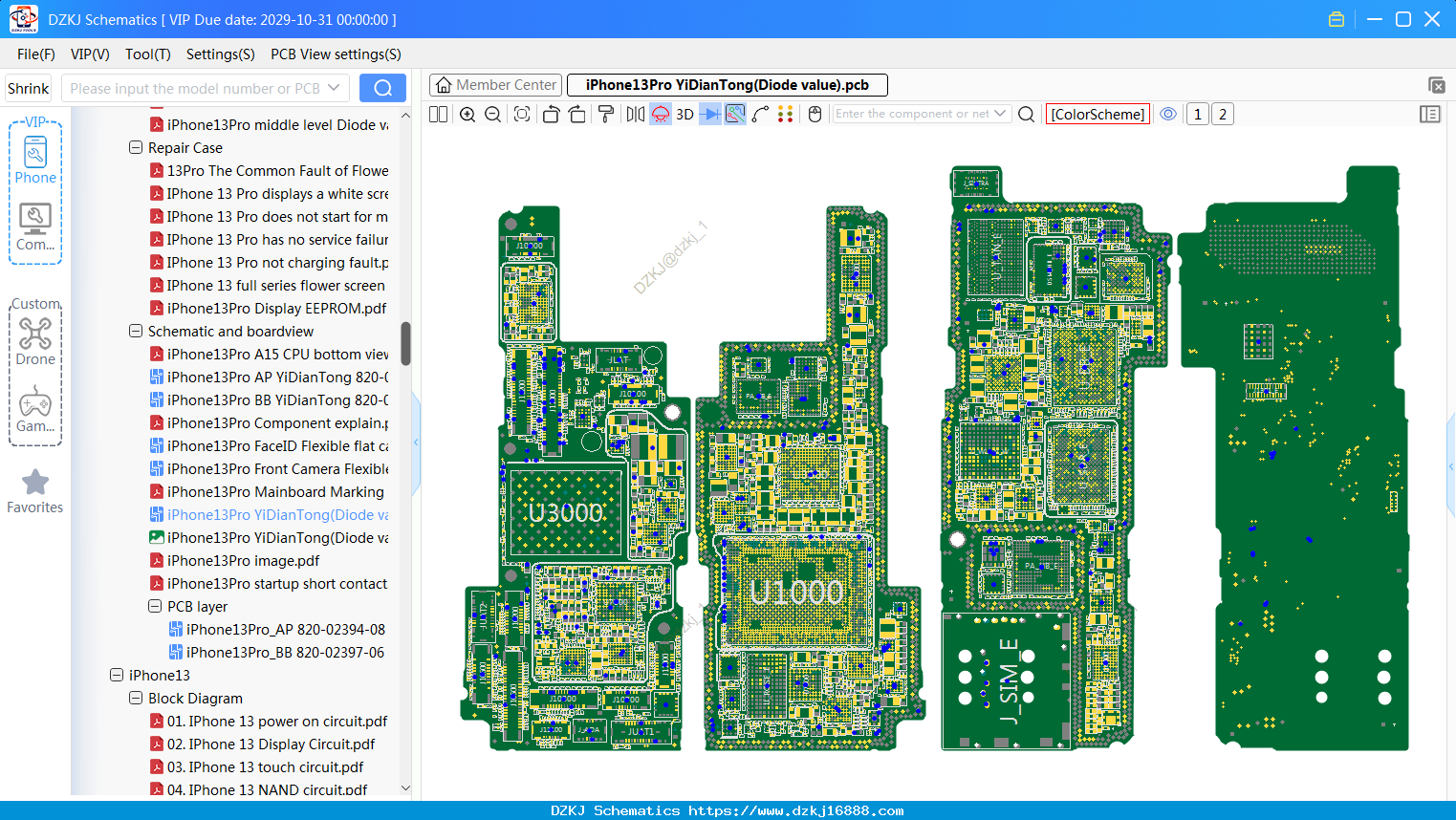
Task: Select the curved trace tool
Action: (x=760, y=114)
